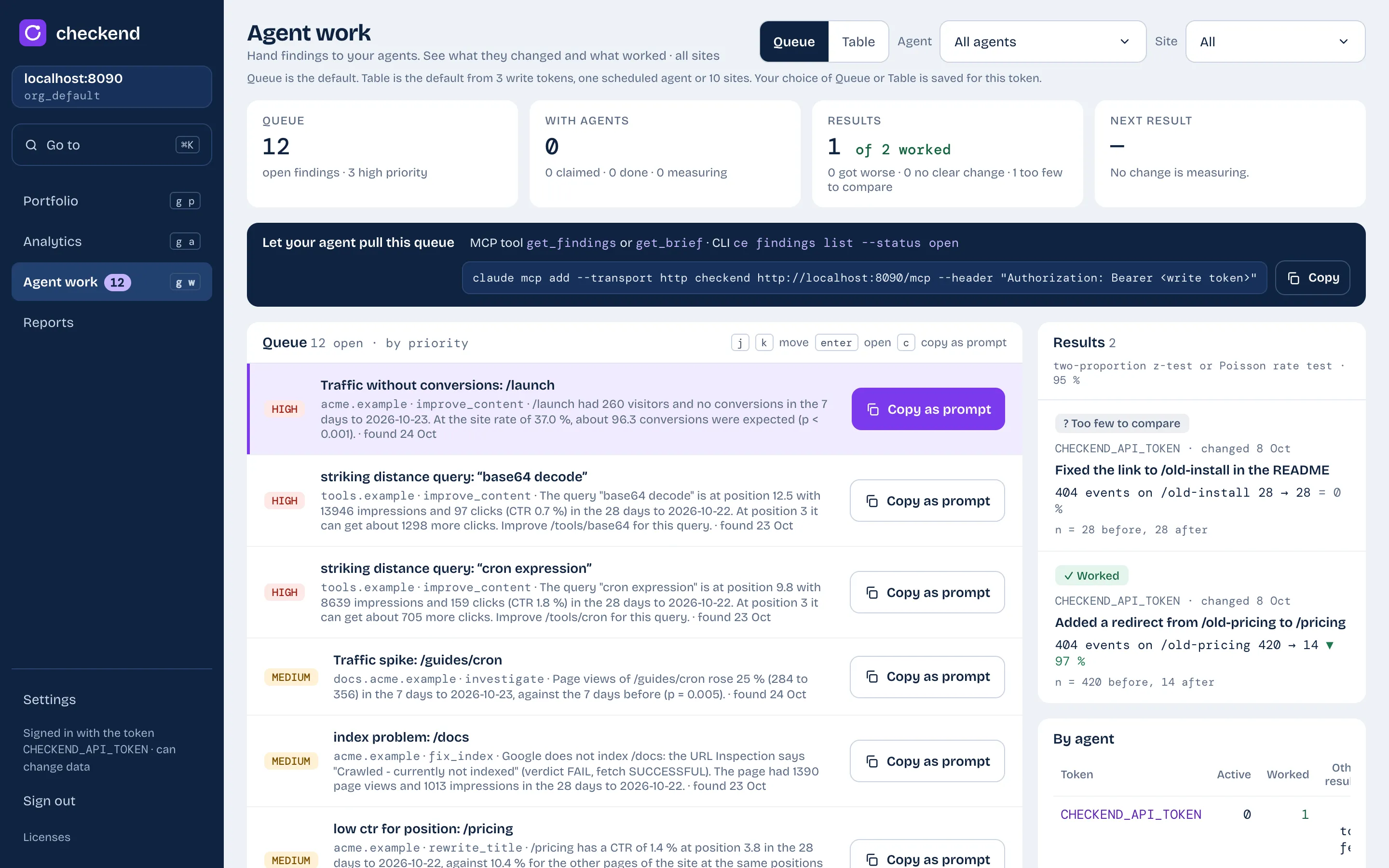Open the Licenses link
This screenshot has width=1389, height=868.
[46, 837]
